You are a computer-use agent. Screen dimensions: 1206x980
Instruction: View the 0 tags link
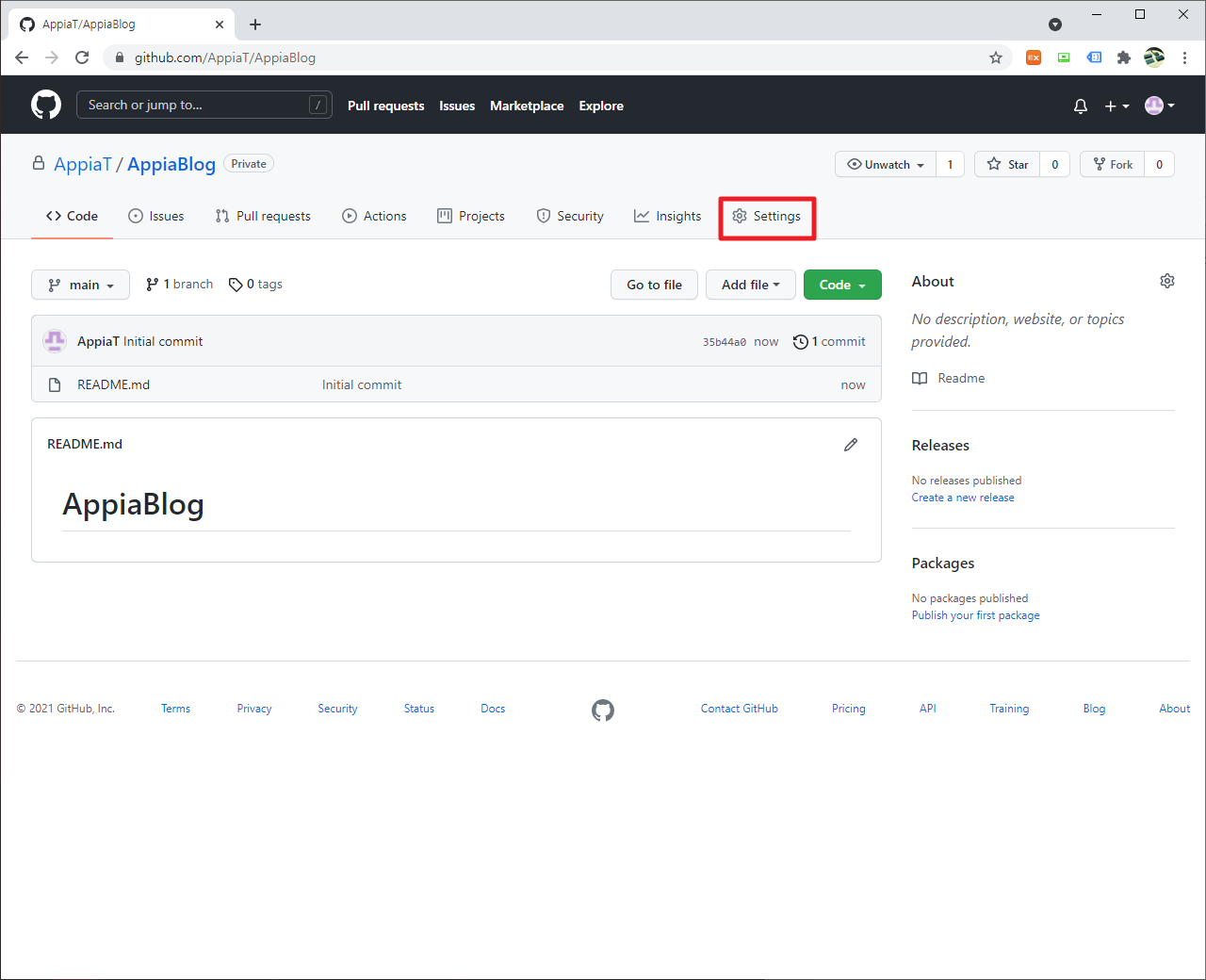tap(255, 285)
